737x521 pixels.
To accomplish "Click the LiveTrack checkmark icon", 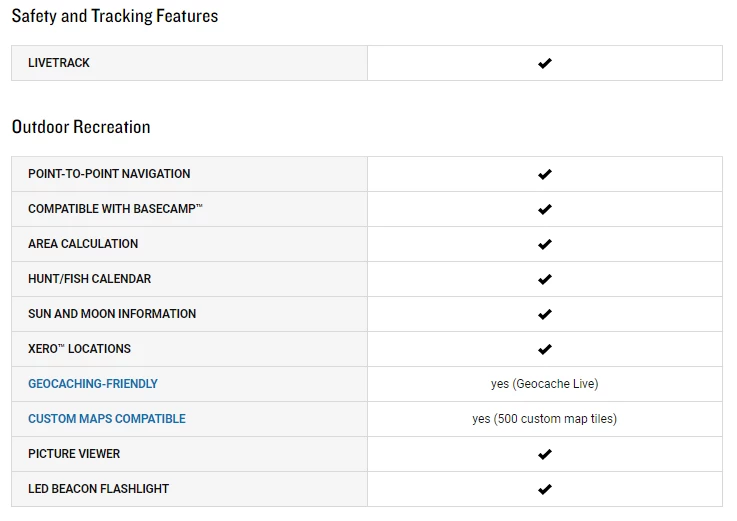I will [x=545, y=63].
